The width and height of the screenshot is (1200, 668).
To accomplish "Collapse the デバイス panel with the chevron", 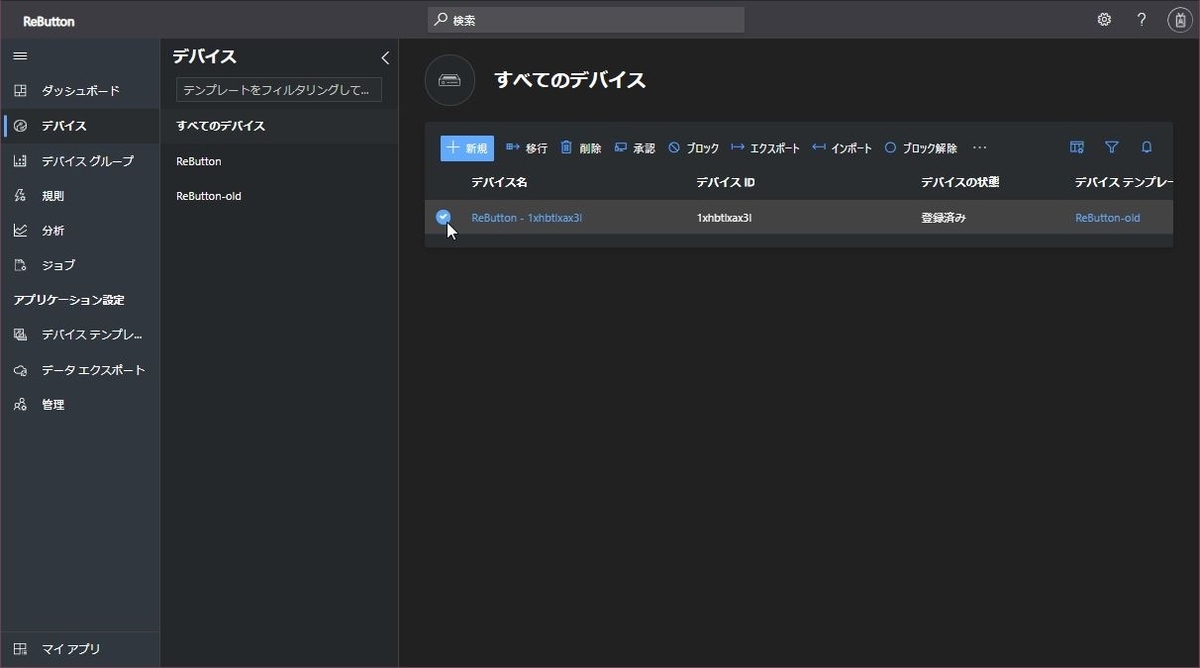I will (385, 58).
